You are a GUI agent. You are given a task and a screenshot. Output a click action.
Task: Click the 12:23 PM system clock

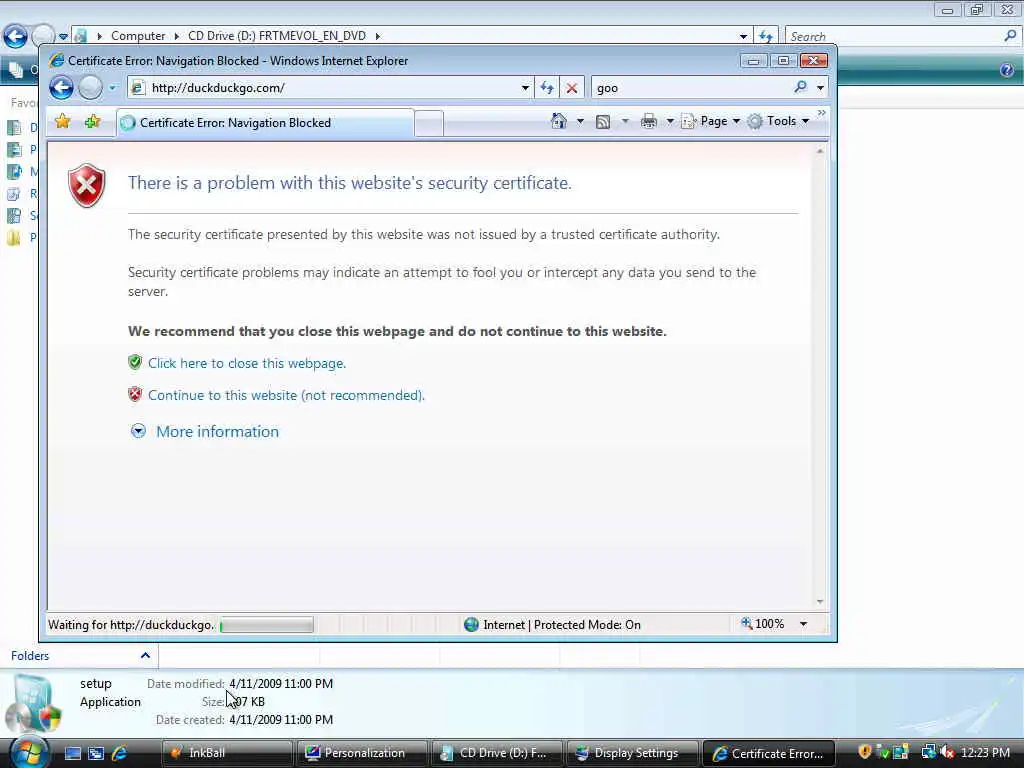click(985, 752)
